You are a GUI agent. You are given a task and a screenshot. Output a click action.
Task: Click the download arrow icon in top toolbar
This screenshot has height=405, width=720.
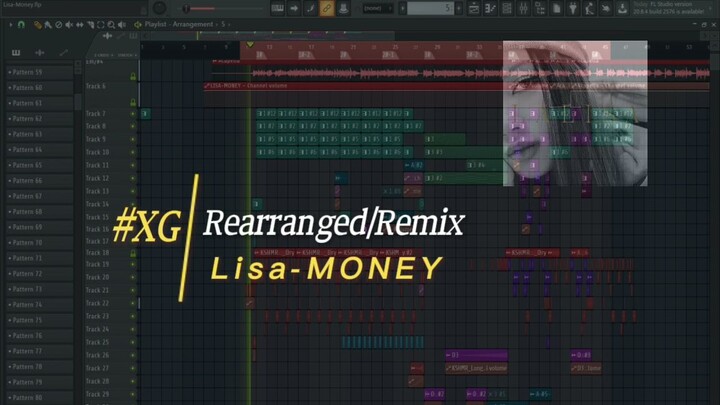pos(623,8)
